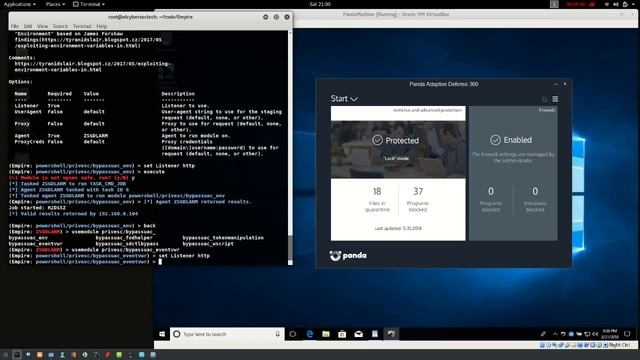Click the firewall 0 programs blocked counter

pyautogui.click(x=491, y=199)
